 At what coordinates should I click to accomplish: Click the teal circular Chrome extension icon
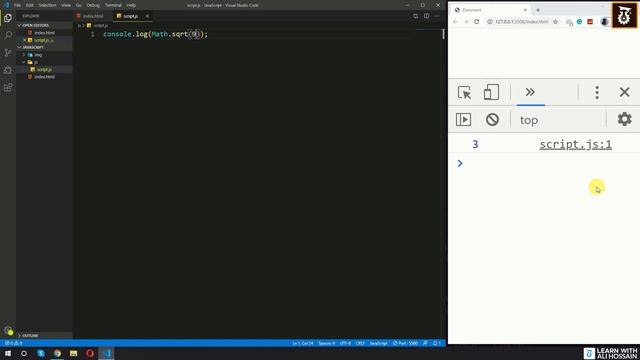pyautogui.click(x=579, y=22)
